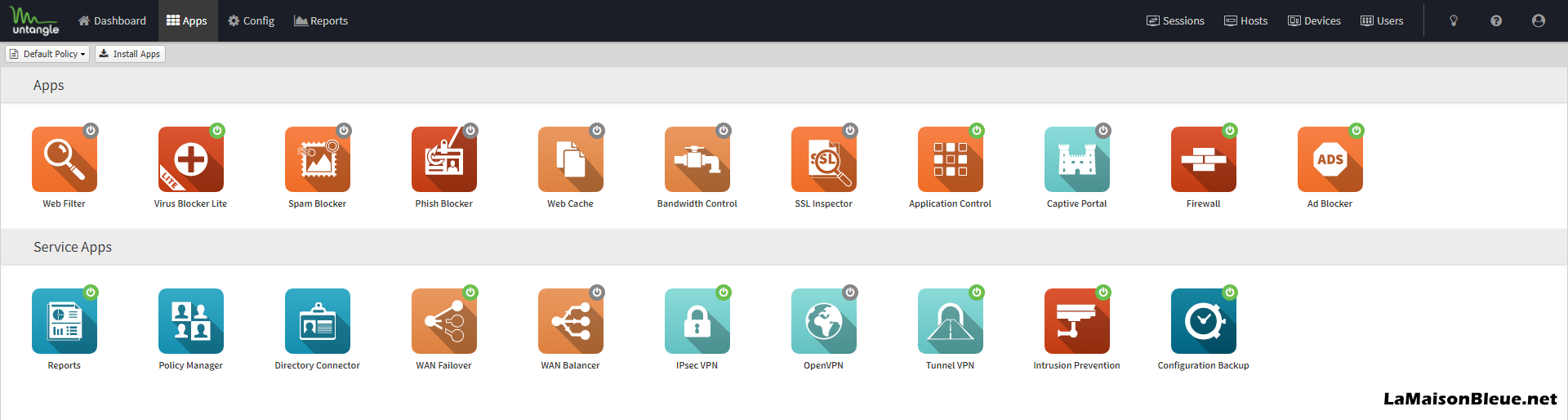Open the Phish Blocker app
This screenshot has height=420, width=1568.
(444, 159)
